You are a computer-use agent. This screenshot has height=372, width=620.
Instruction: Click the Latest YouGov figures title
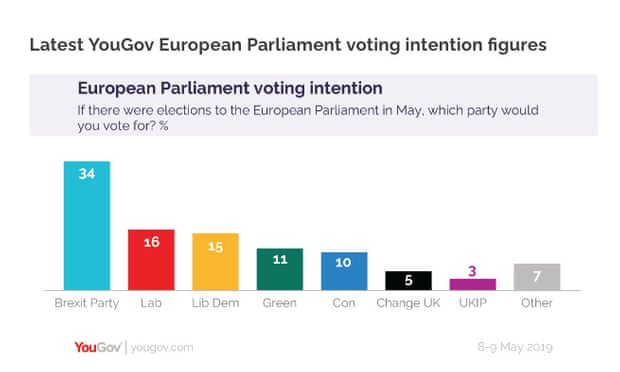point(288,45)
